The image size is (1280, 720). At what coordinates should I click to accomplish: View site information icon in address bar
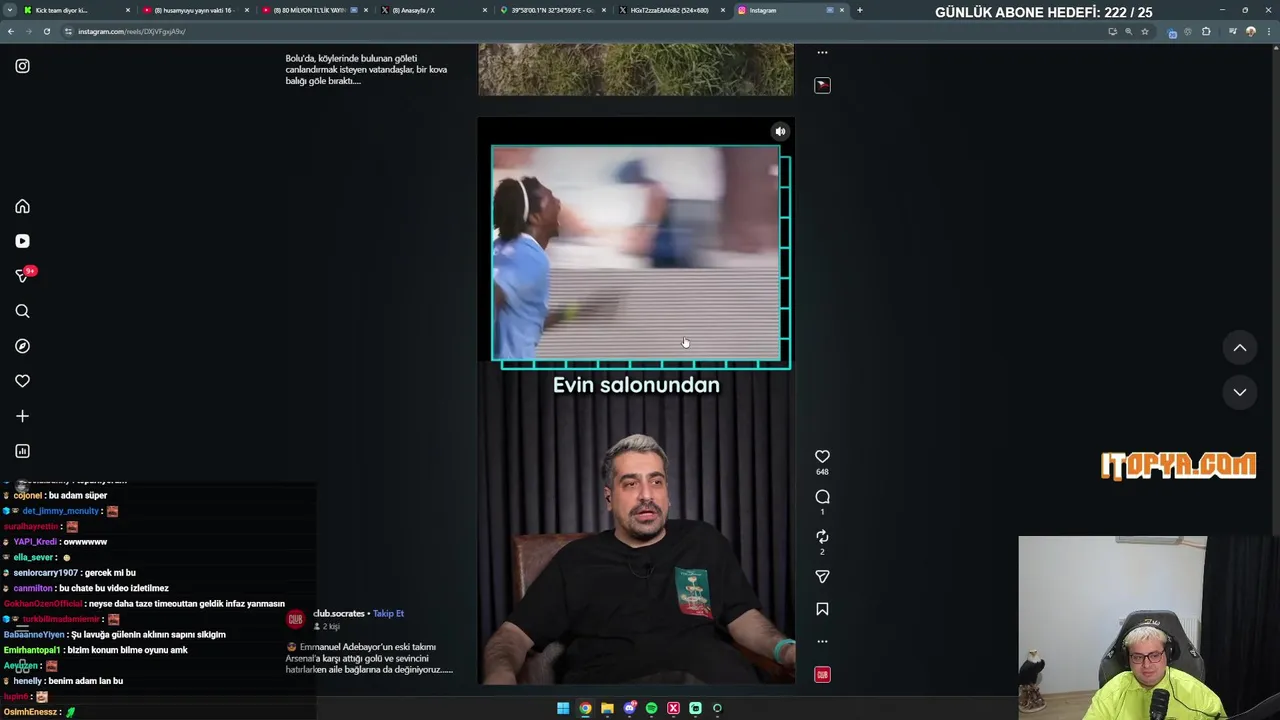pos(69,31)
